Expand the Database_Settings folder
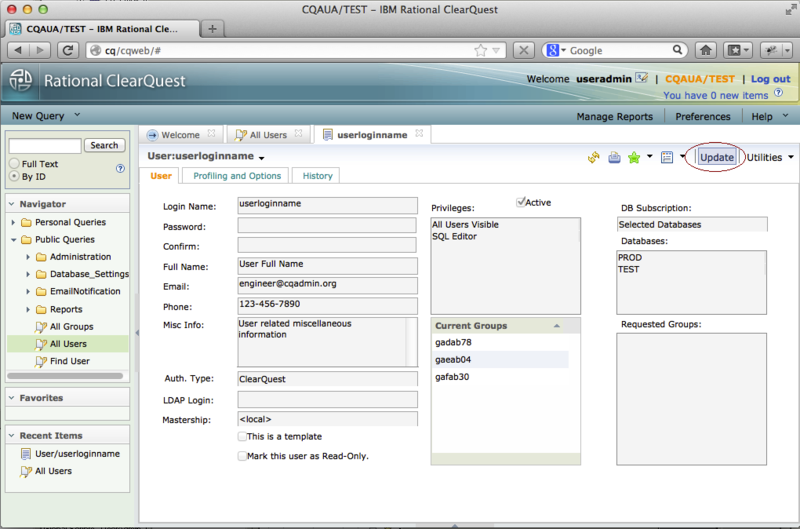 point(28,274)
